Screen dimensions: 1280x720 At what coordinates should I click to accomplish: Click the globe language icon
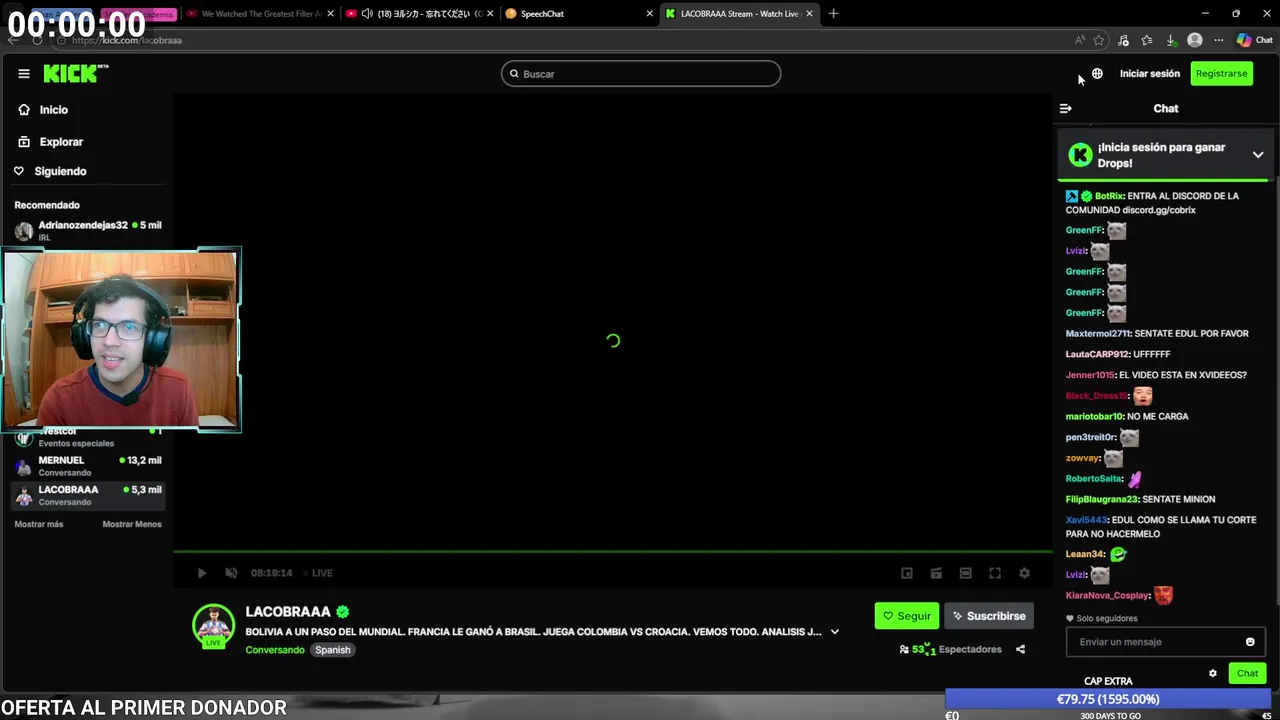click(1097, 73)
